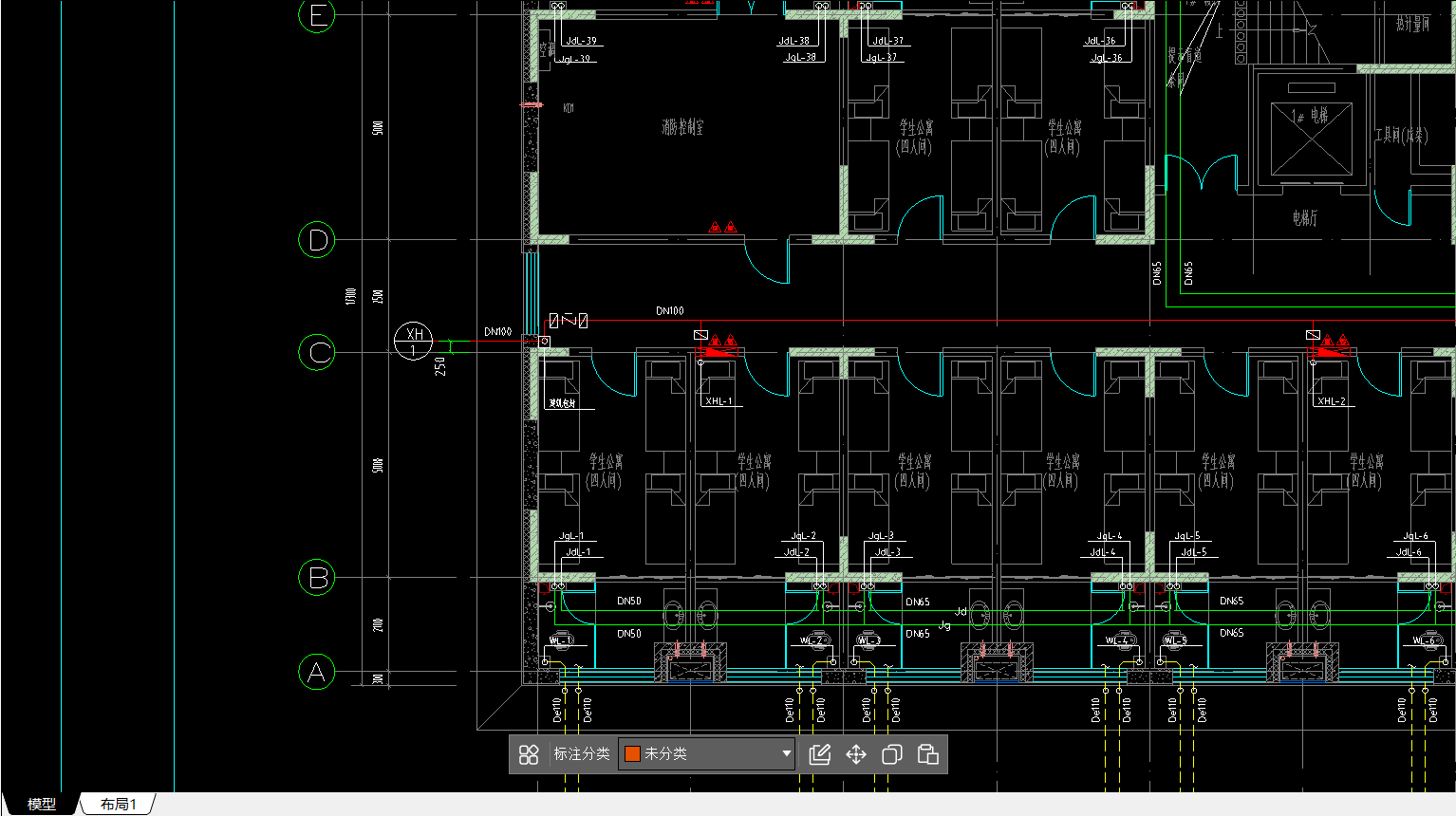The image size is (1456, 816).
Task: Click the JgL-1 pipe label
Action: pos(571,536)
